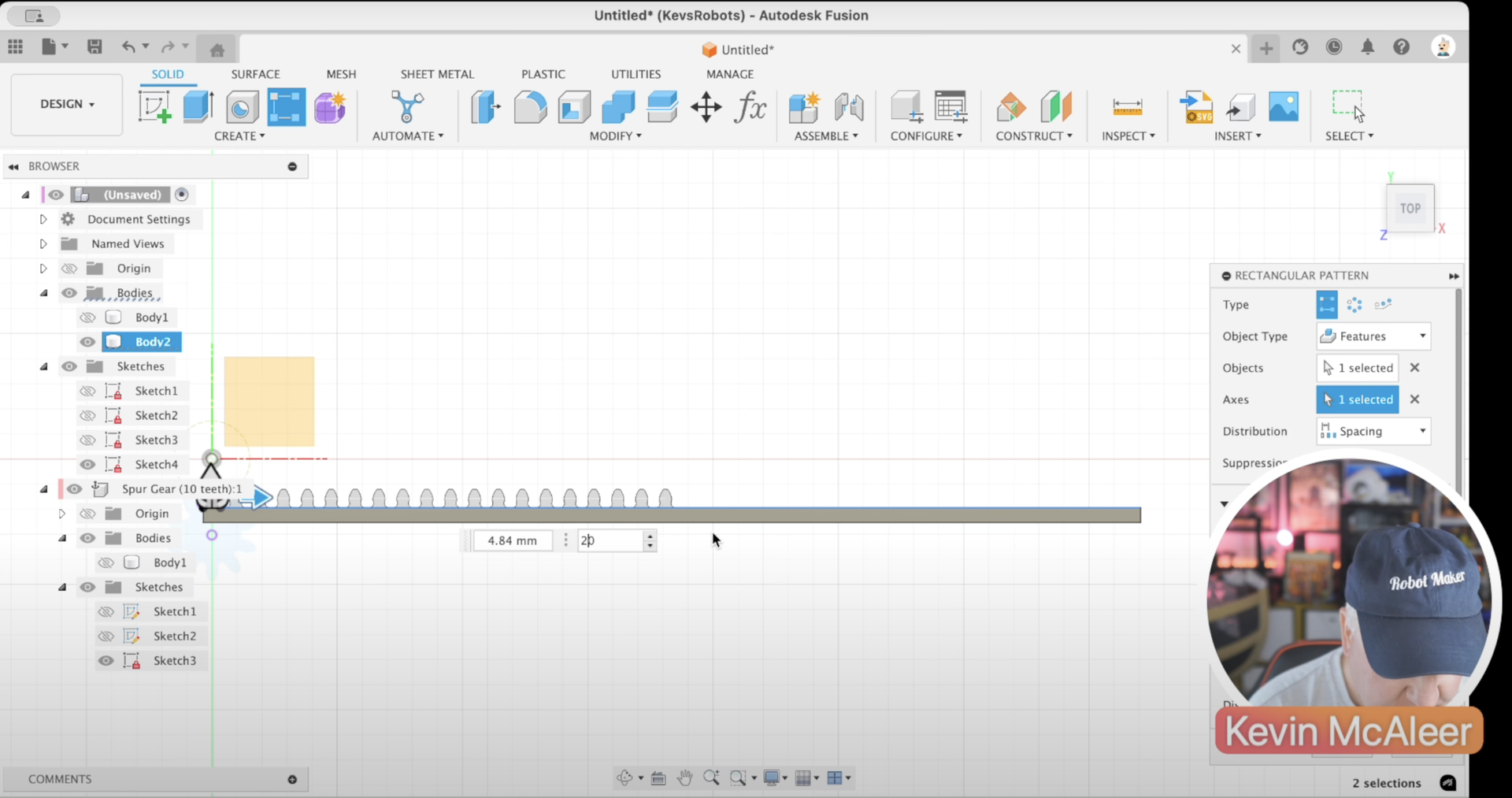Viewport: 1512px width, 798px height.
Task: Collapse the Spur Gear component node
Action: [44, 489]
